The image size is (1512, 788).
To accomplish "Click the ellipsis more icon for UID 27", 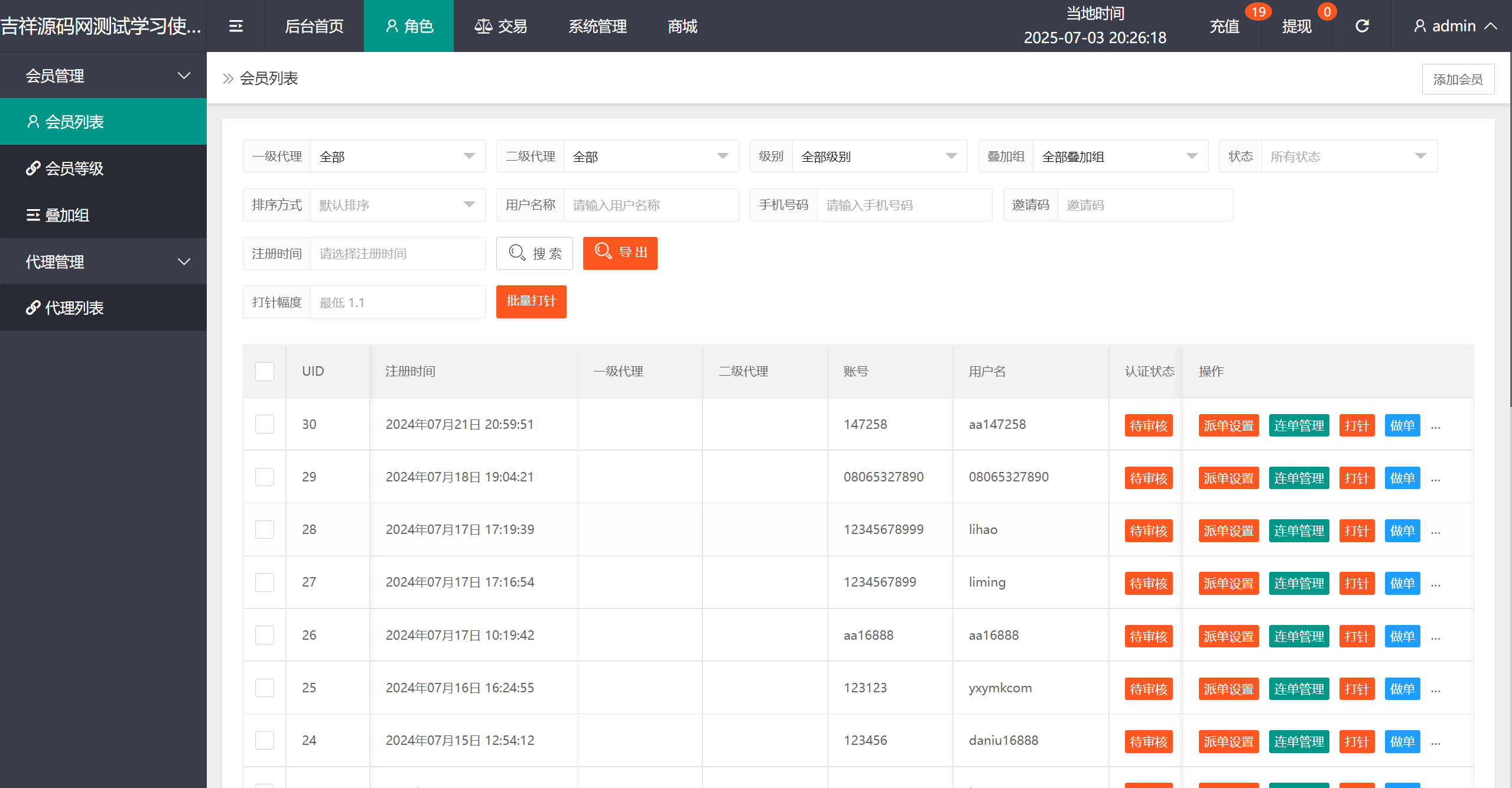I will pyautogui.click(x=1436, y=584).
